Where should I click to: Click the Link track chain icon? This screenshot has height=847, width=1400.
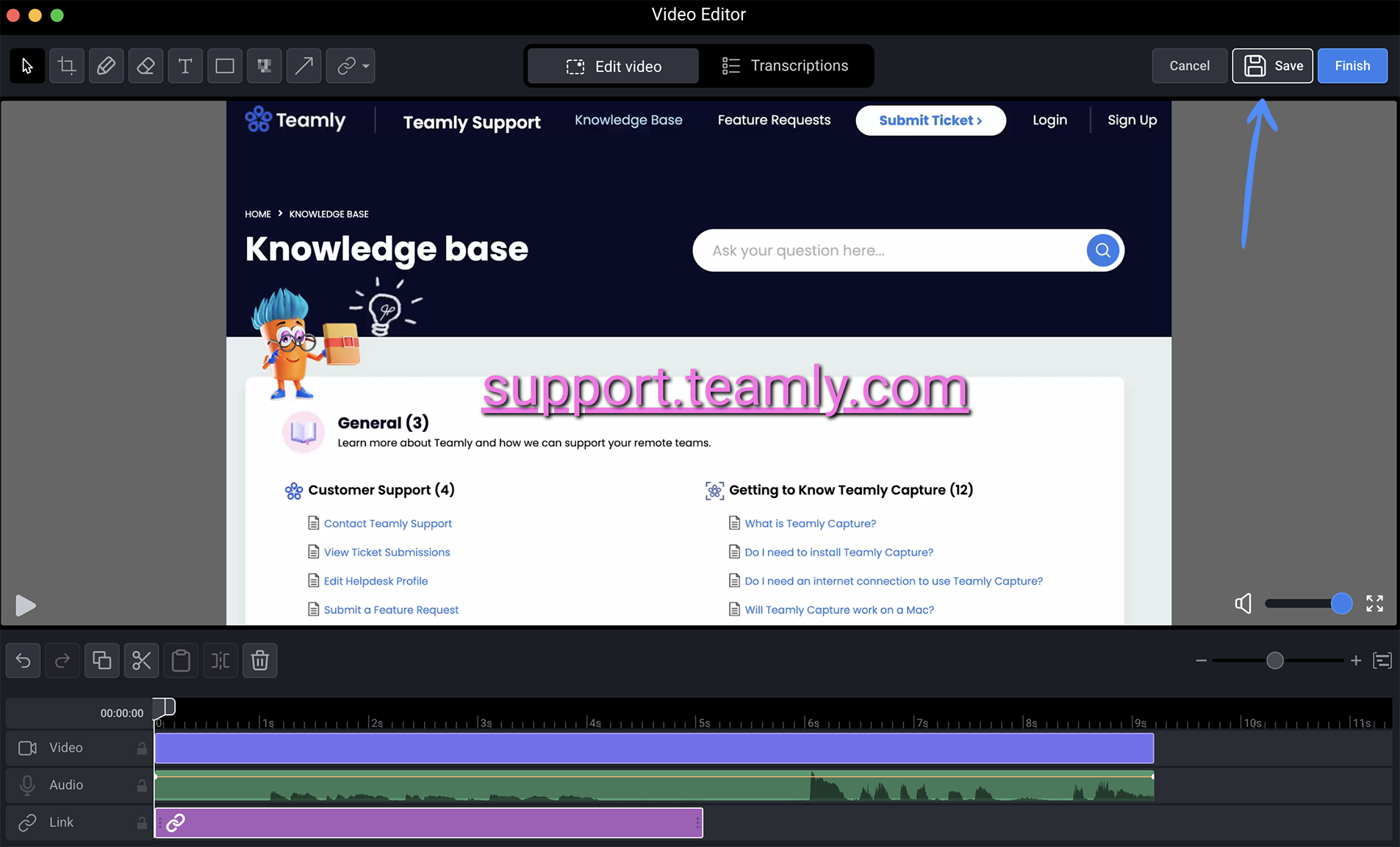point(27,823)
